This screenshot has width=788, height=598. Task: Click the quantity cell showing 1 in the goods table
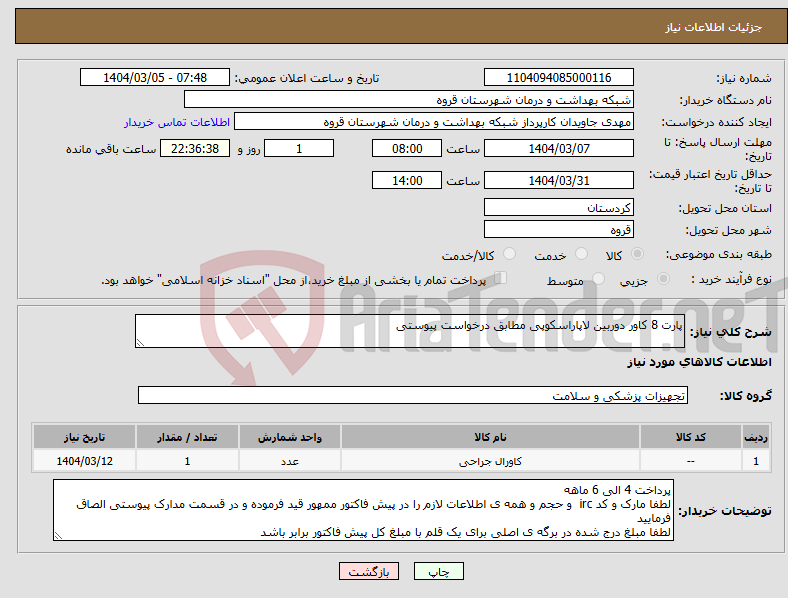pos(187,461)
